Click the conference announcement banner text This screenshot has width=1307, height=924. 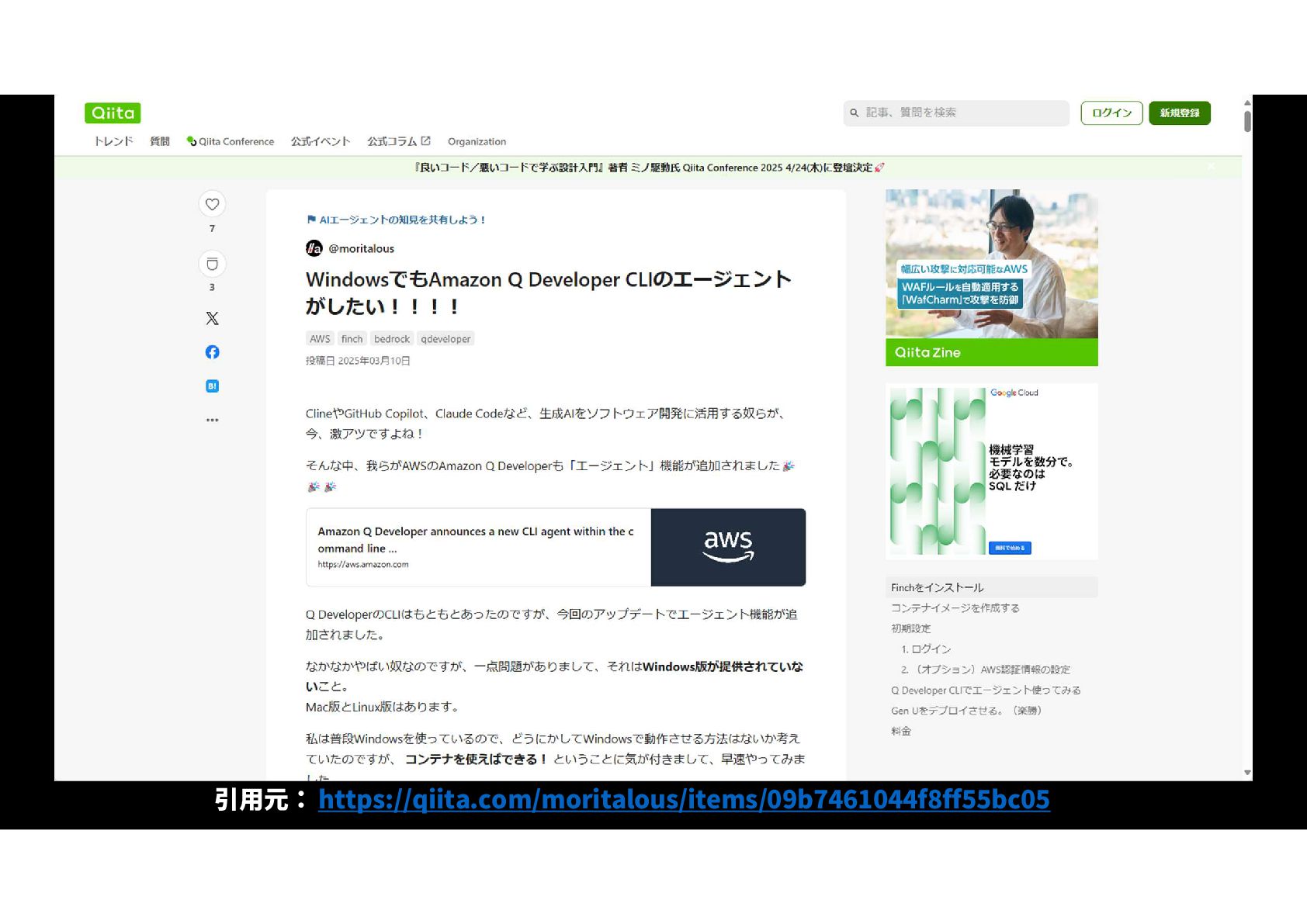pos(649,168)
